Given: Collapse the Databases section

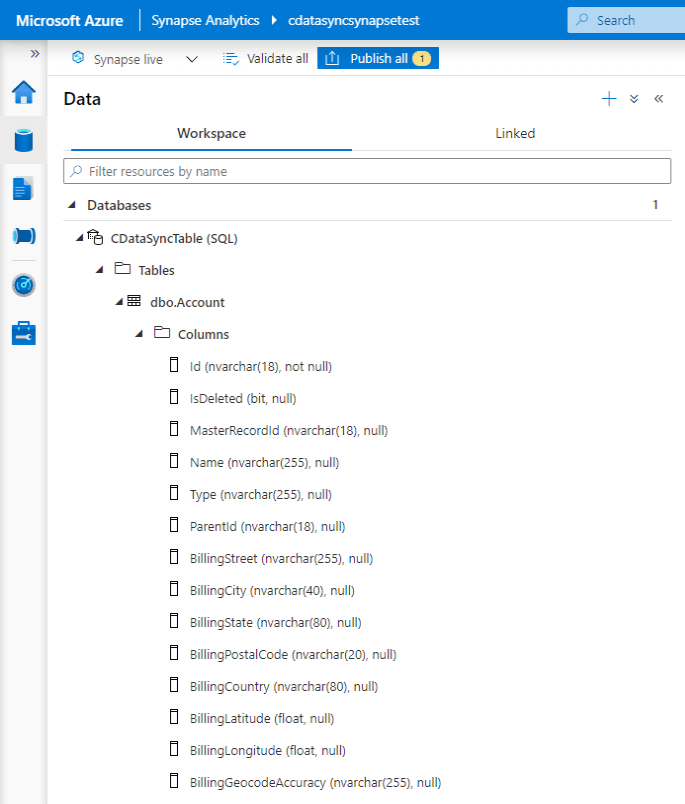Looking at the screenshot, I should [x=72, y=205].
